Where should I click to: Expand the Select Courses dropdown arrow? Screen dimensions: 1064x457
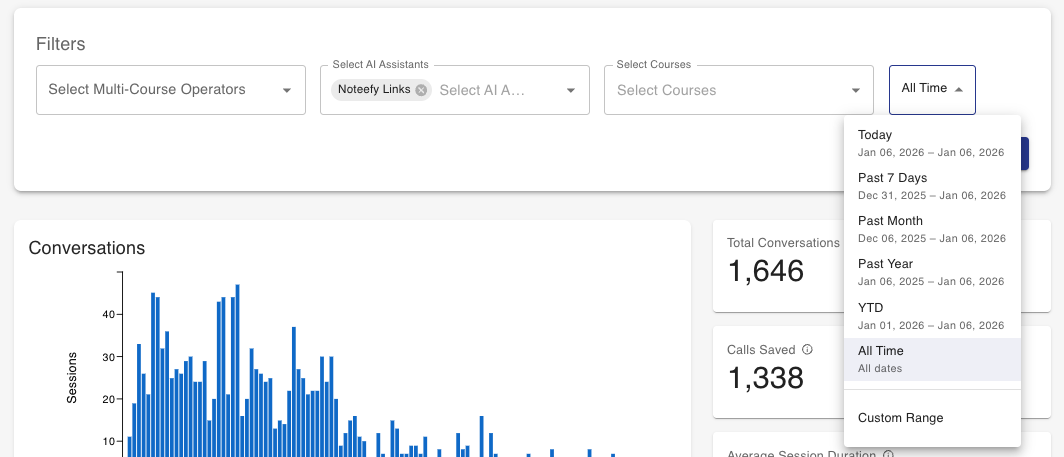pos(856,90)
